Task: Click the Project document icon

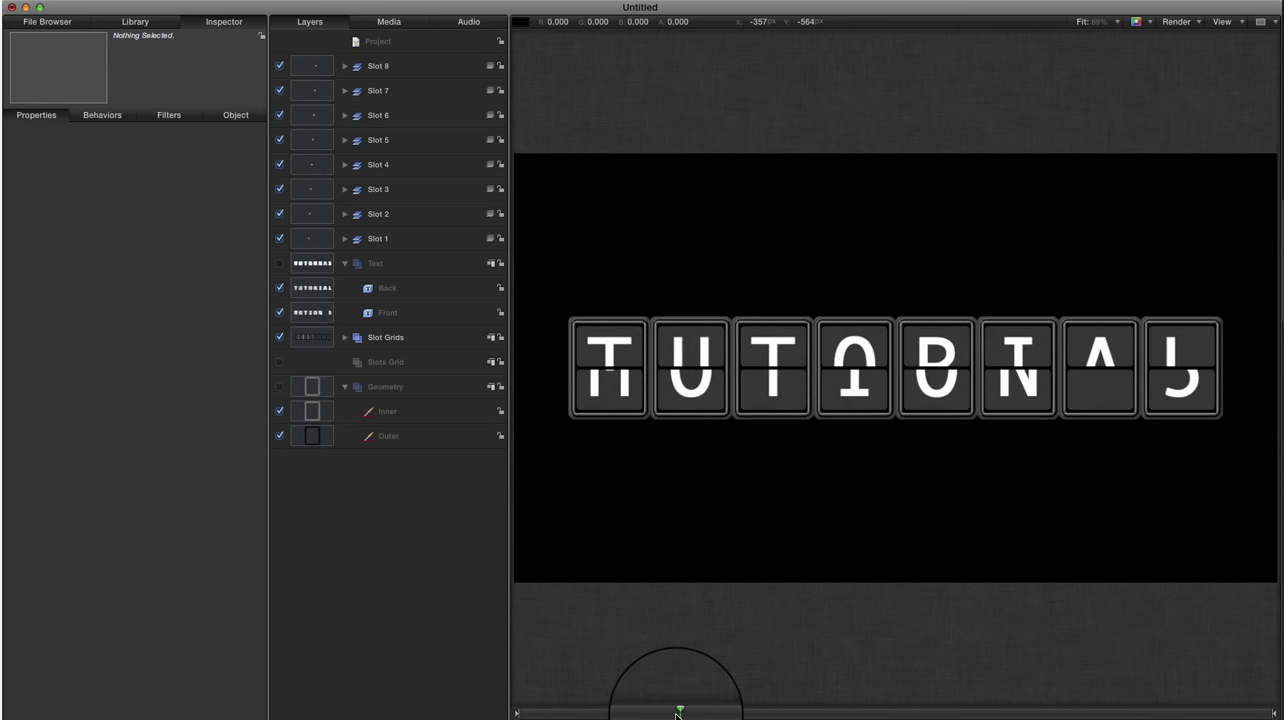Action: (356, 42)
